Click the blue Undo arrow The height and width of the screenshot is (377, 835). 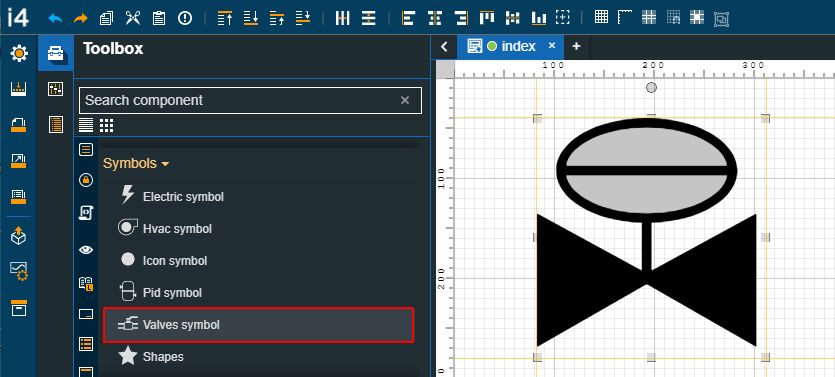[x=55, y=18]
